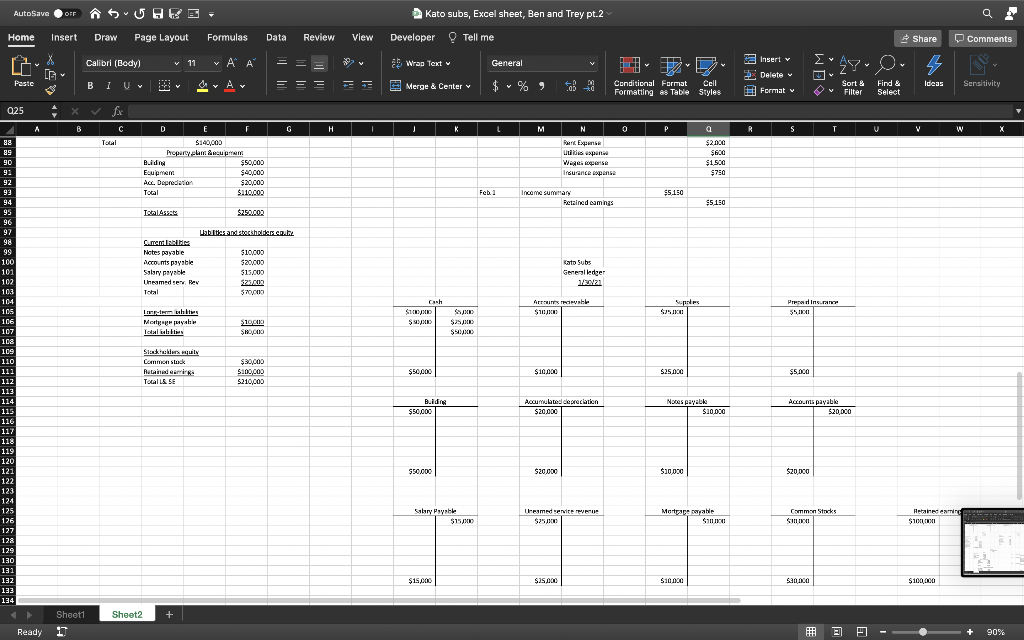Click the Share button
Viewport: 1024px width, 640px height.
click(x=918, y=39)
